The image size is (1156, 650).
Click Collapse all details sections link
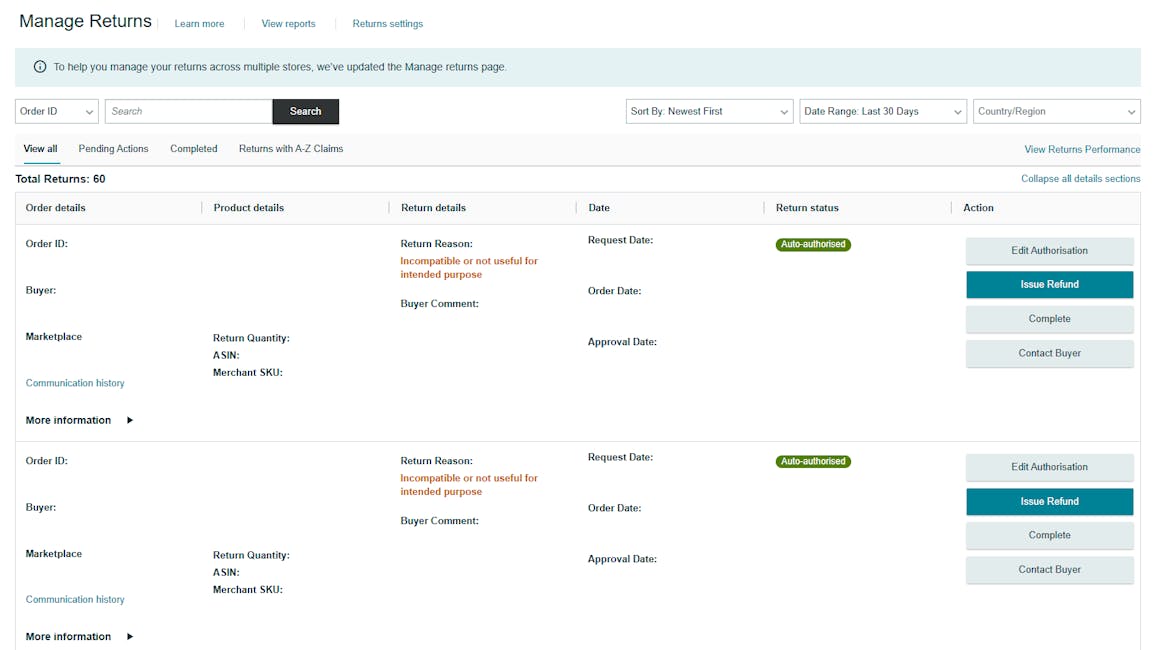pyautogui.click(x=1080, y=179)
